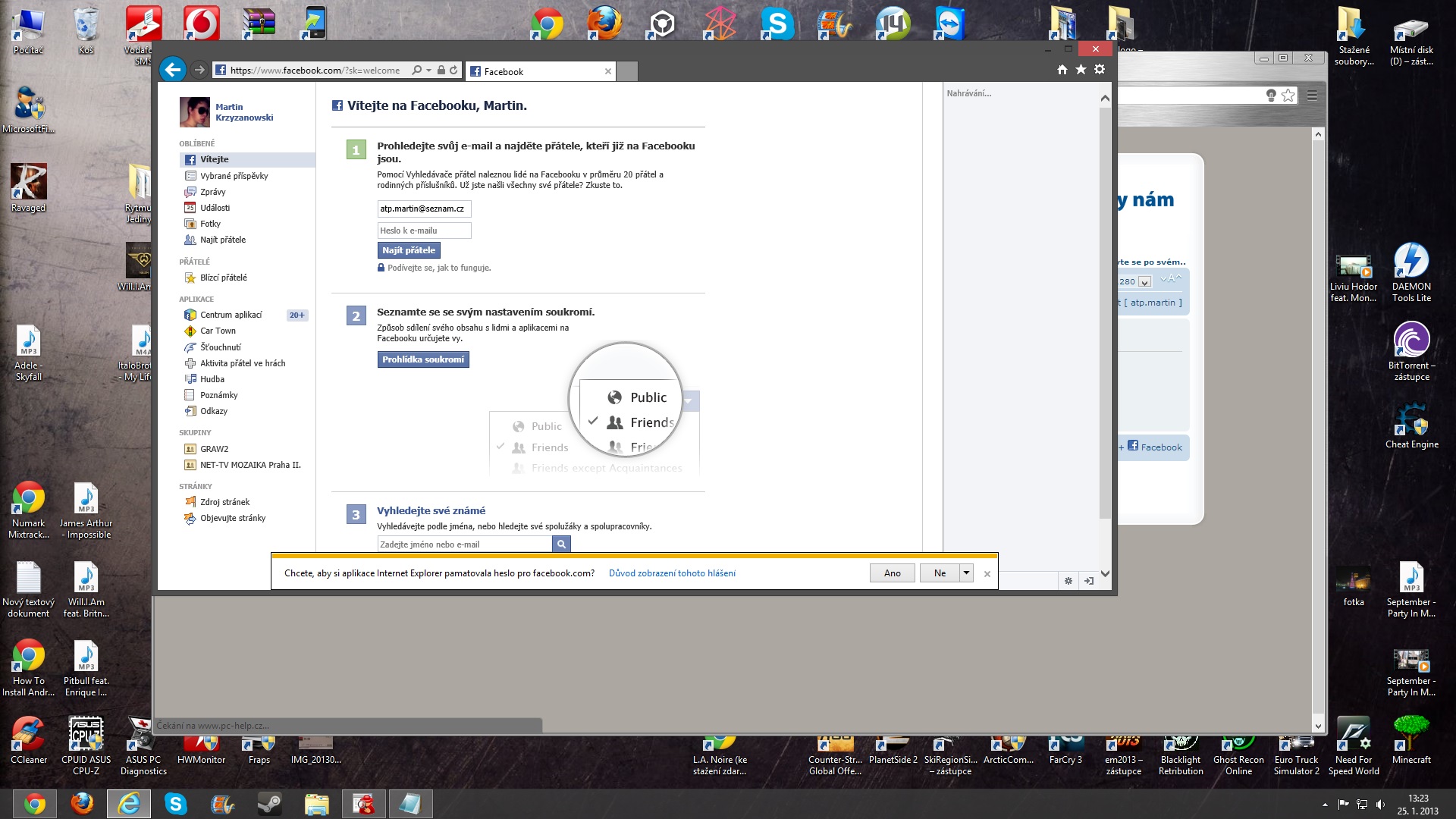Refresh the Facebook page in IE
This screenshot has height=819, width=1456.
[453, 71]
